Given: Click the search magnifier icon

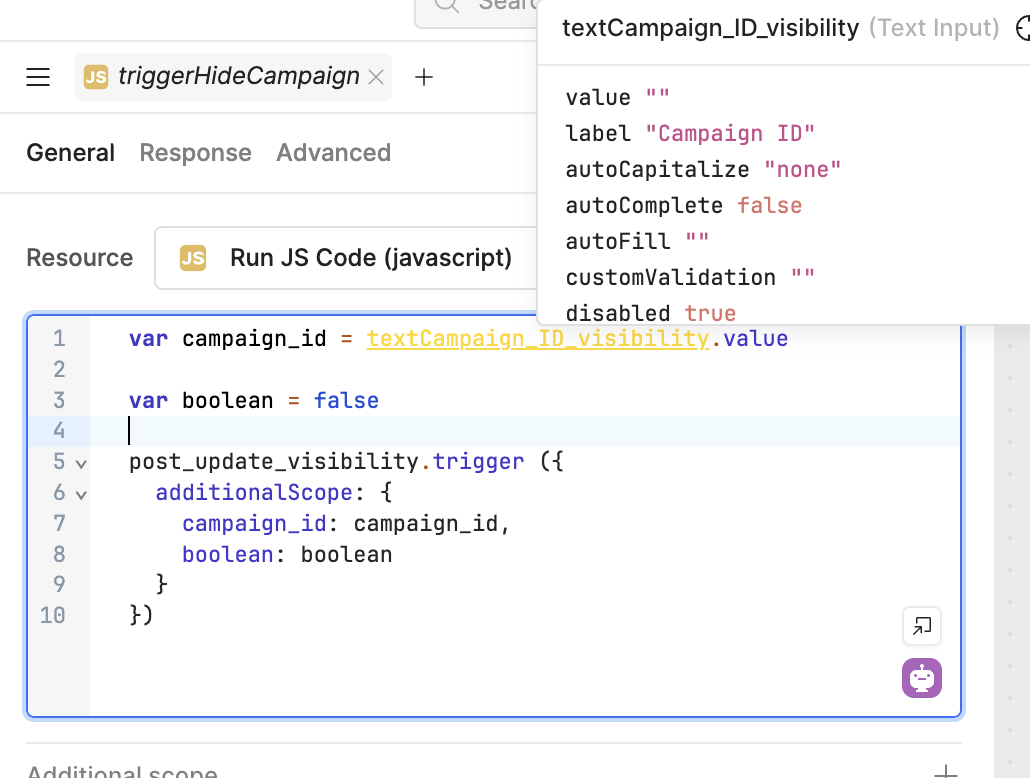Looking at the screenshot, I should click(x=447, y=5).
